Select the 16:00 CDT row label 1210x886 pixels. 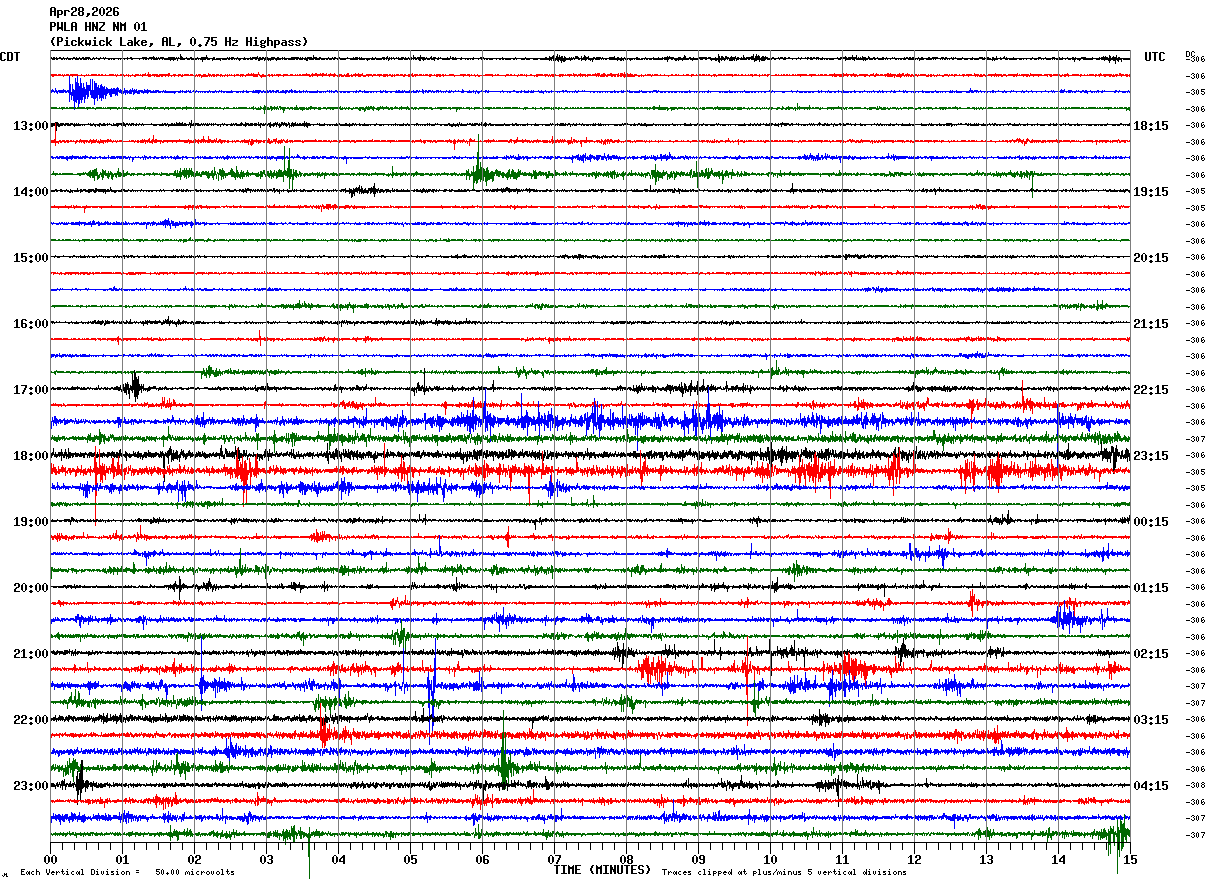tap(31, 324)
